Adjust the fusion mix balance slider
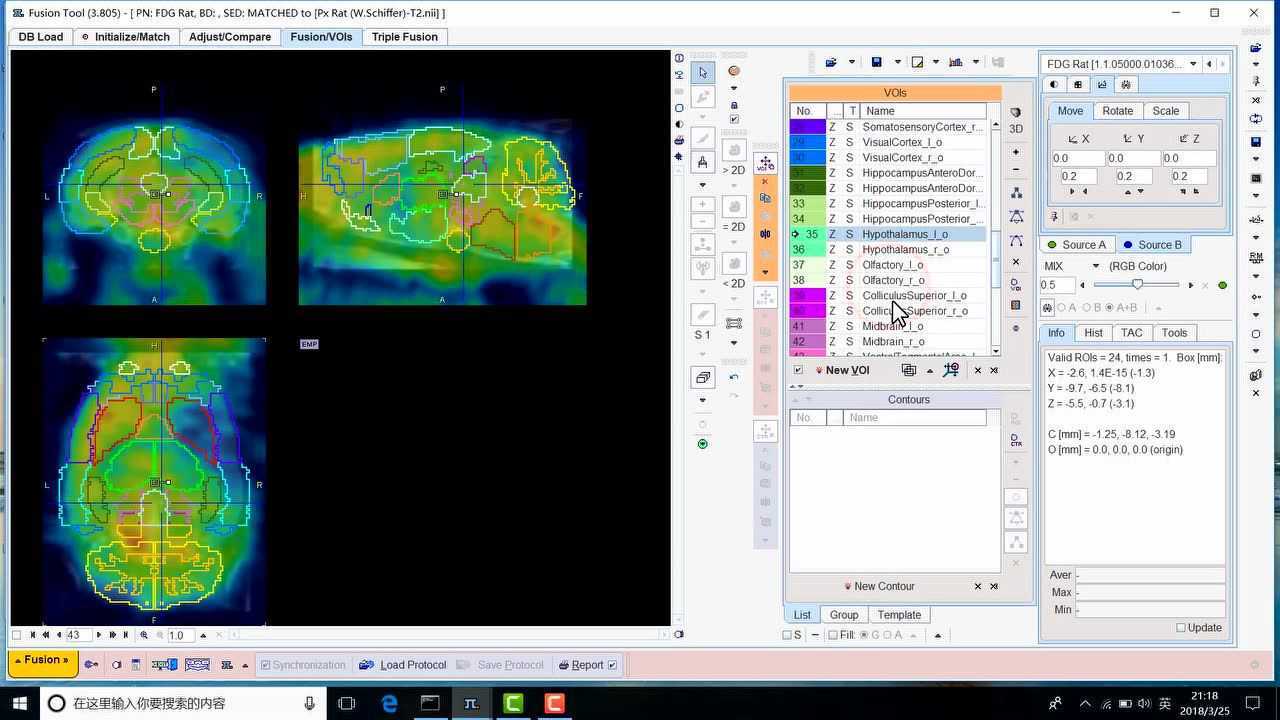Viewport: 1280px width, 720px height. point(1137,285)
